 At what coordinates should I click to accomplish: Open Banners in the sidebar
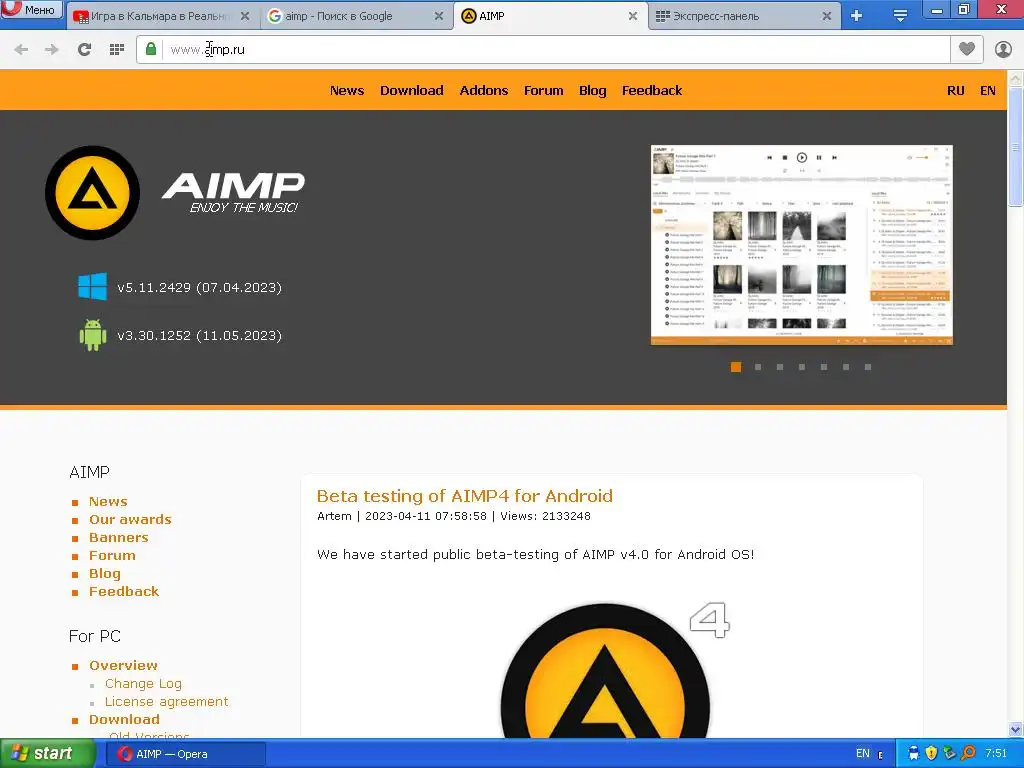118,537
